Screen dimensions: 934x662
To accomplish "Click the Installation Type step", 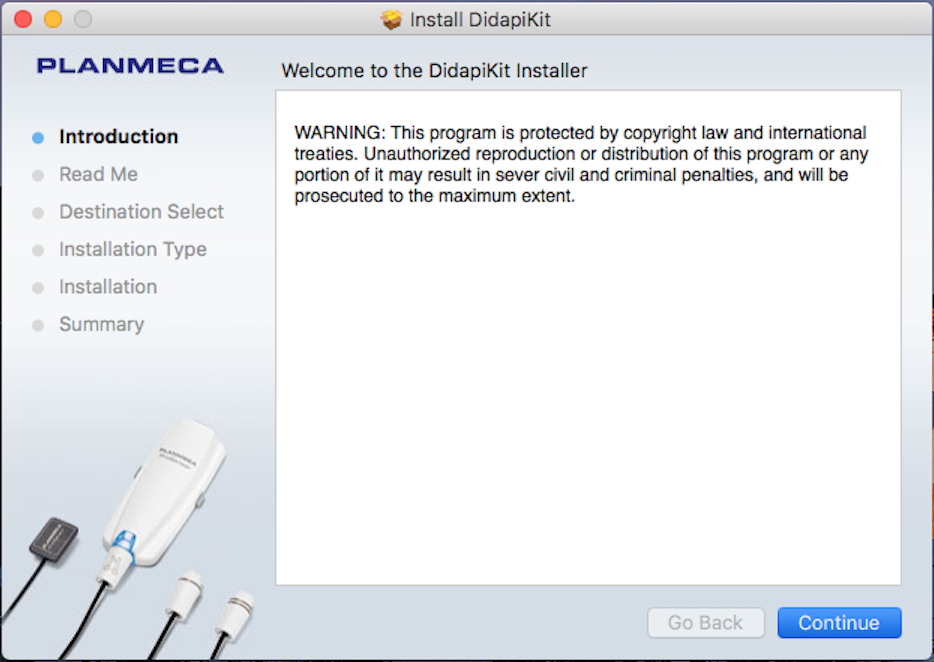I will pos(132,249).
